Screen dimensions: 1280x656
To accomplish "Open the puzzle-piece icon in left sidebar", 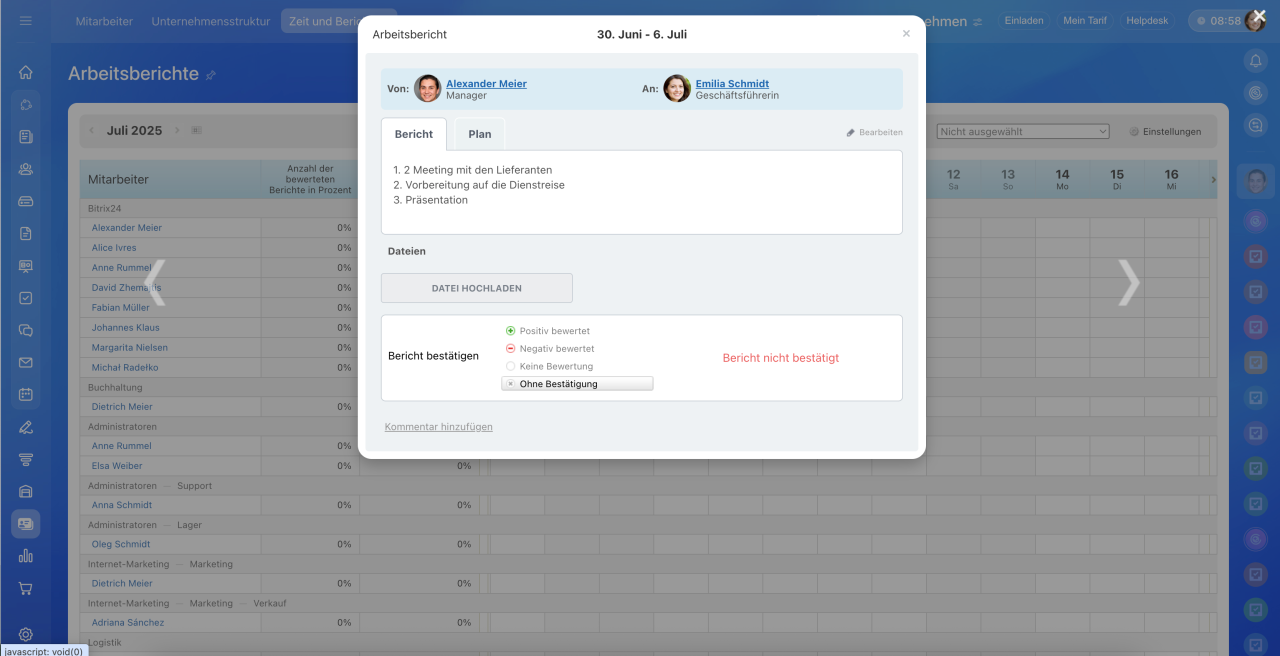I will click(x=26, y=105).
